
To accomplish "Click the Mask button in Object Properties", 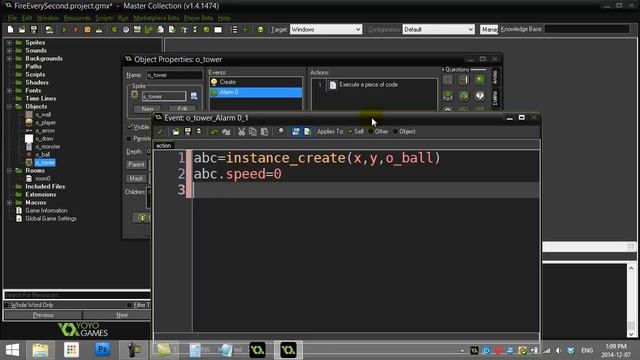I will 136,178.
